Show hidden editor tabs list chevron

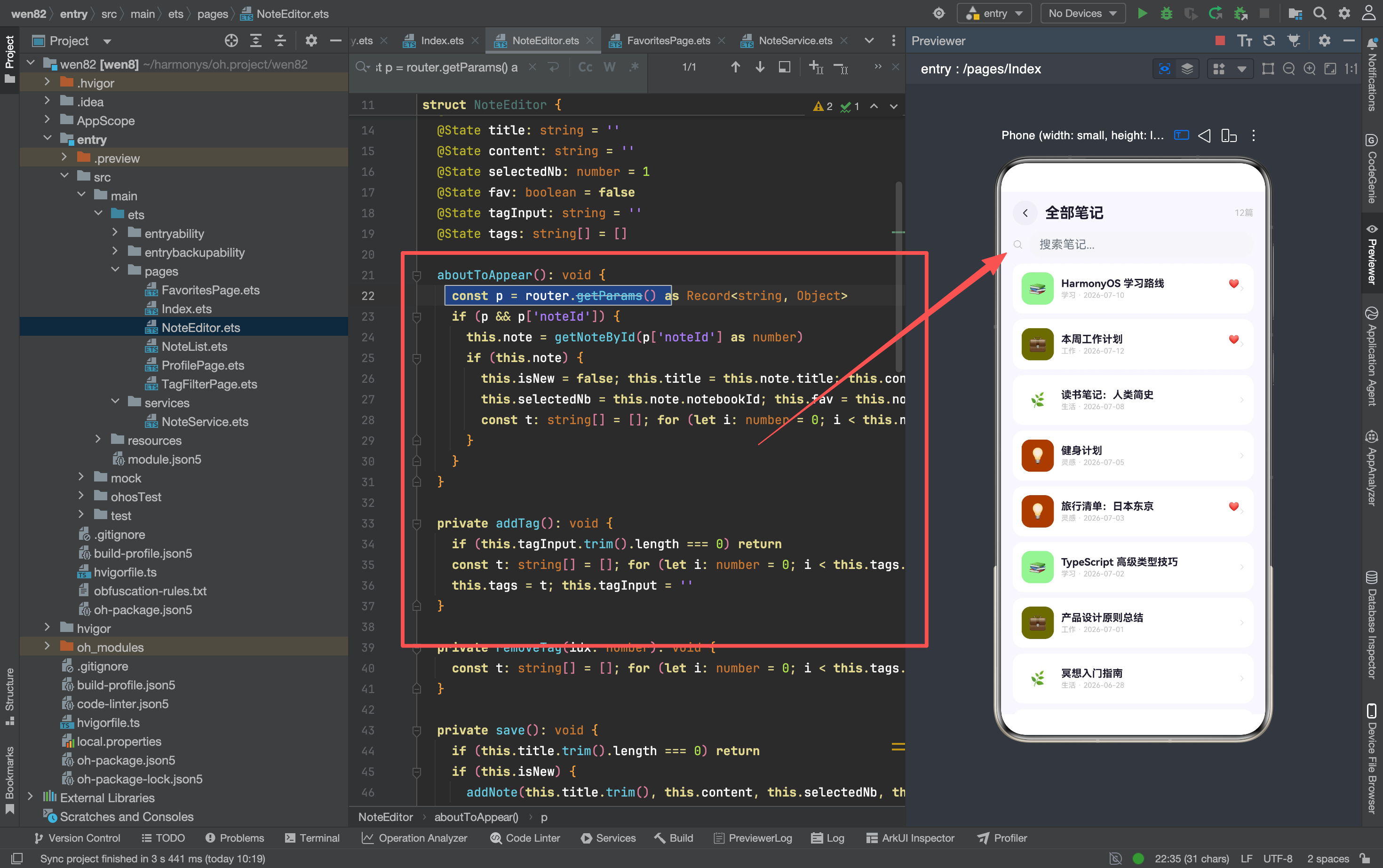click(869, 40)
